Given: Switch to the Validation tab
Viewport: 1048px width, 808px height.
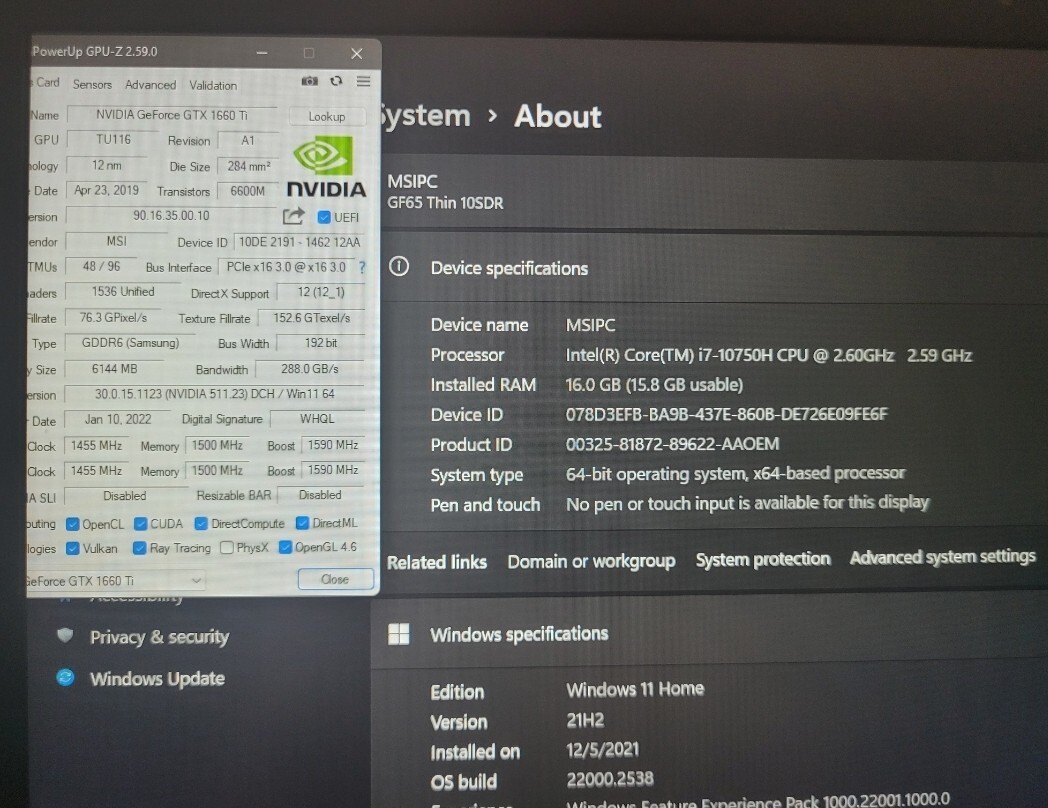Looking at the screenshot, I should tap(213, 86).
